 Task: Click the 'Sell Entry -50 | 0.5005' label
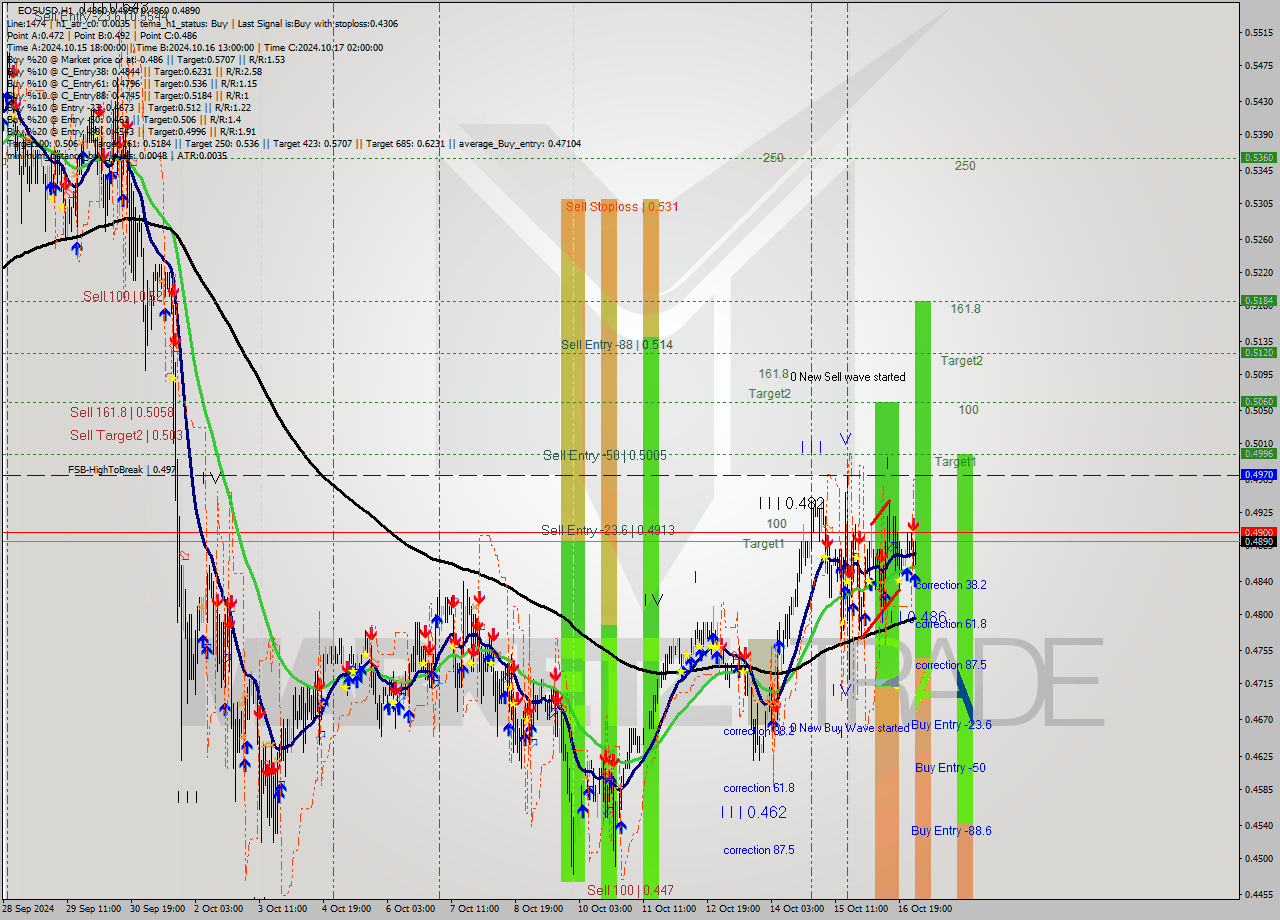click(x=604, y=455)
